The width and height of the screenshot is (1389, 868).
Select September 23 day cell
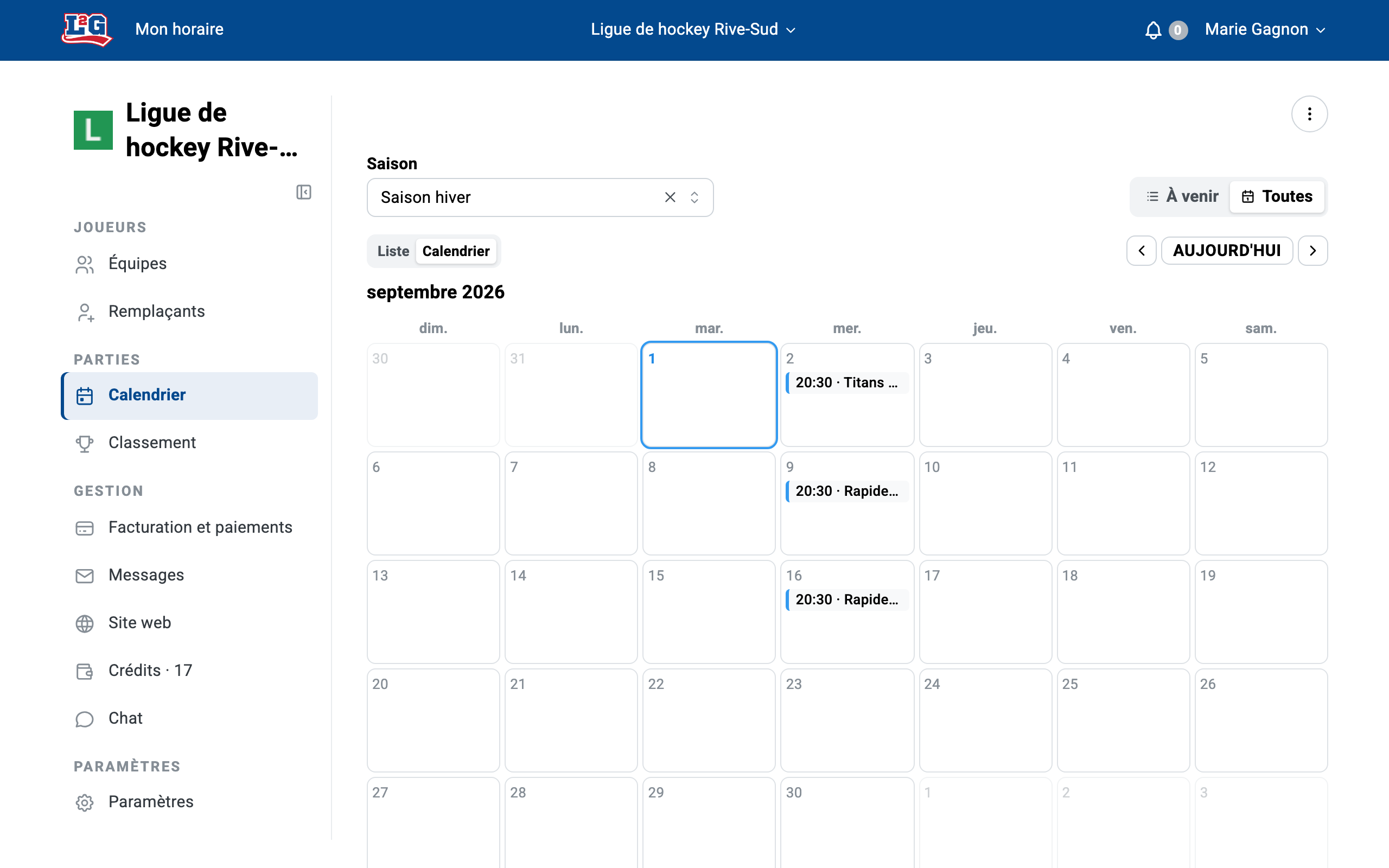(846, 720)
